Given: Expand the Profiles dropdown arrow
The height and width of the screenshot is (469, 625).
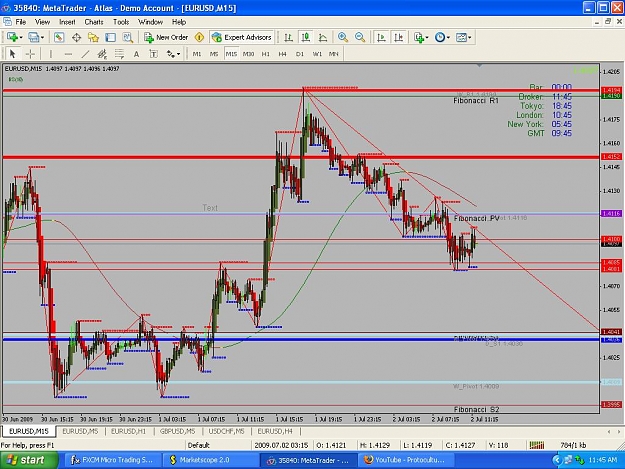Looking at the screenshot, I should coord(42,37).
